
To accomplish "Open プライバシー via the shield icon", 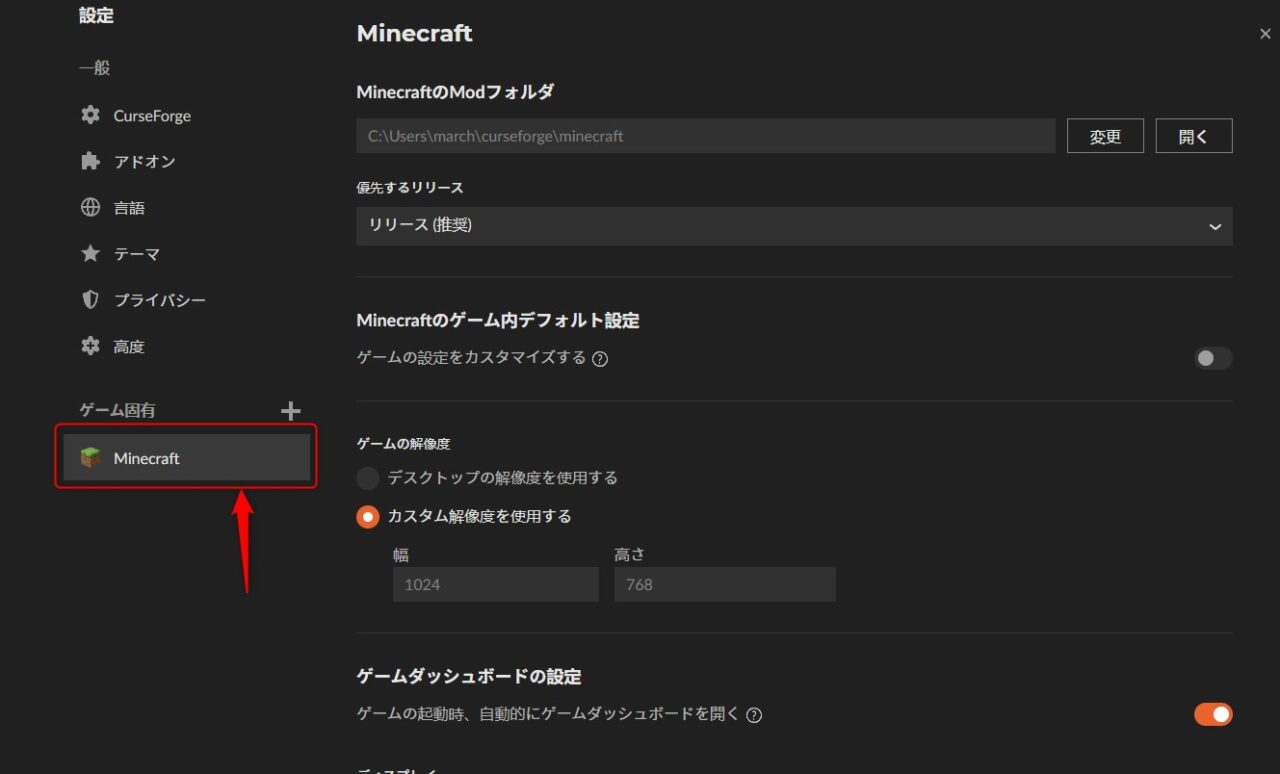I will [91, 299].
